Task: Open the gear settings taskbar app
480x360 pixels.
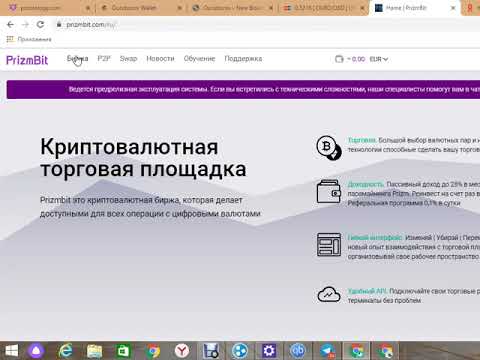Action: click(269, 351)
